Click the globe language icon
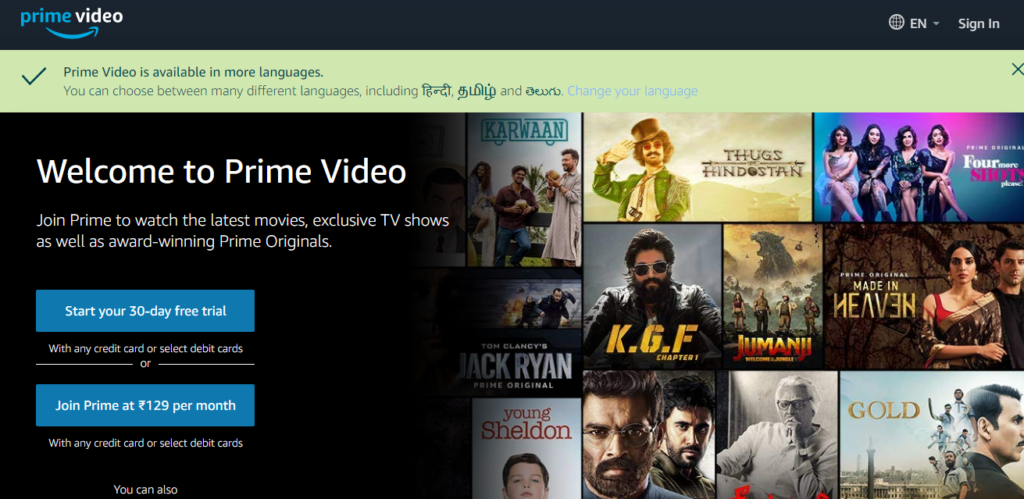 (897, 23)
